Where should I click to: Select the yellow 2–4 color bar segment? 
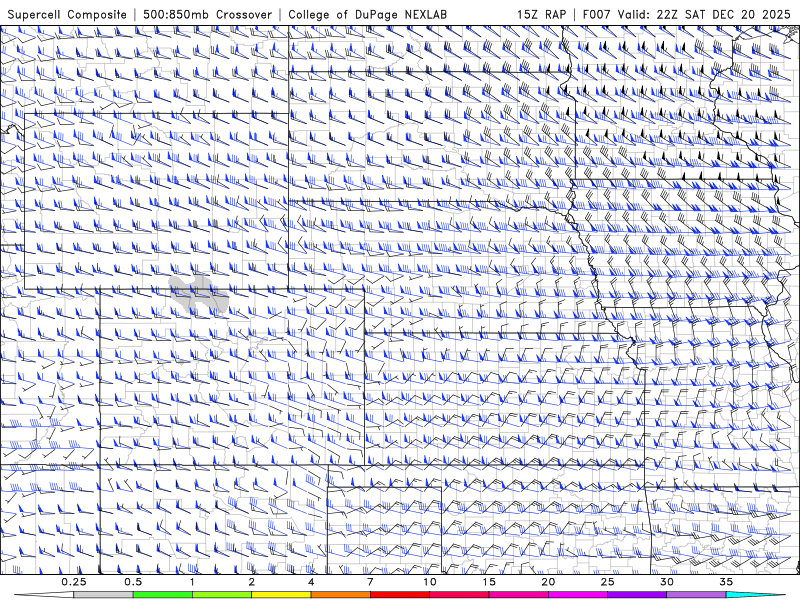pos(281,595)
